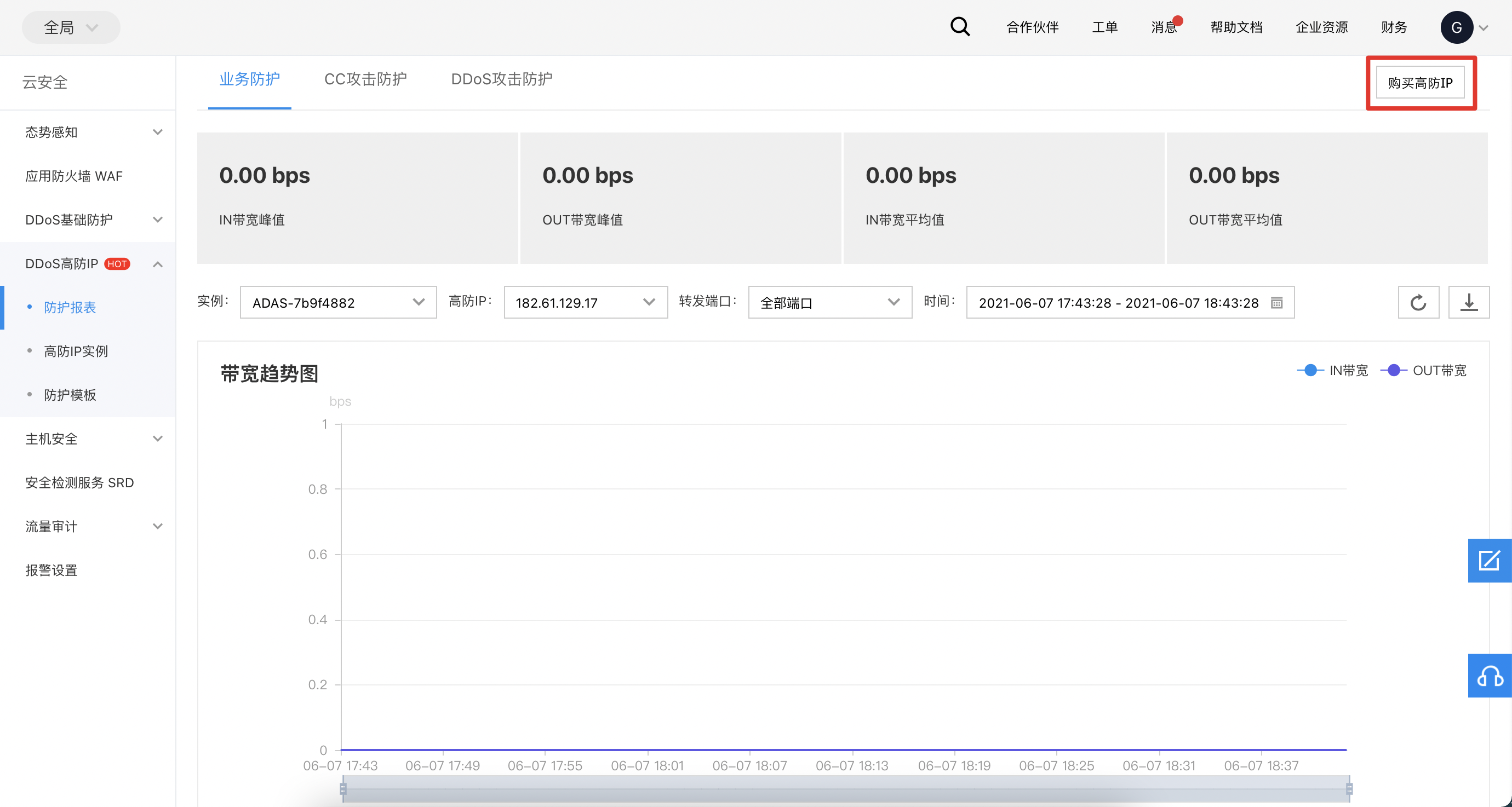Screen dimensions: 1512x807
Task: Expand the account menu arrow
Action: pos(1484,28)
